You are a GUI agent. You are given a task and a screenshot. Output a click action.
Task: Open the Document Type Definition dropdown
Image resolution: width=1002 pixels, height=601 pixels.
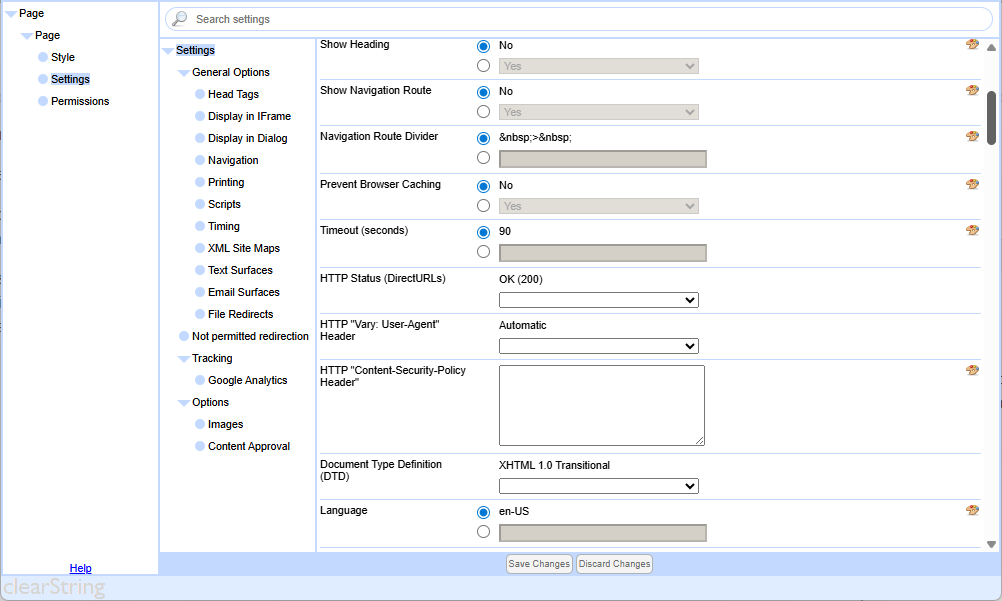pos(598,486)
